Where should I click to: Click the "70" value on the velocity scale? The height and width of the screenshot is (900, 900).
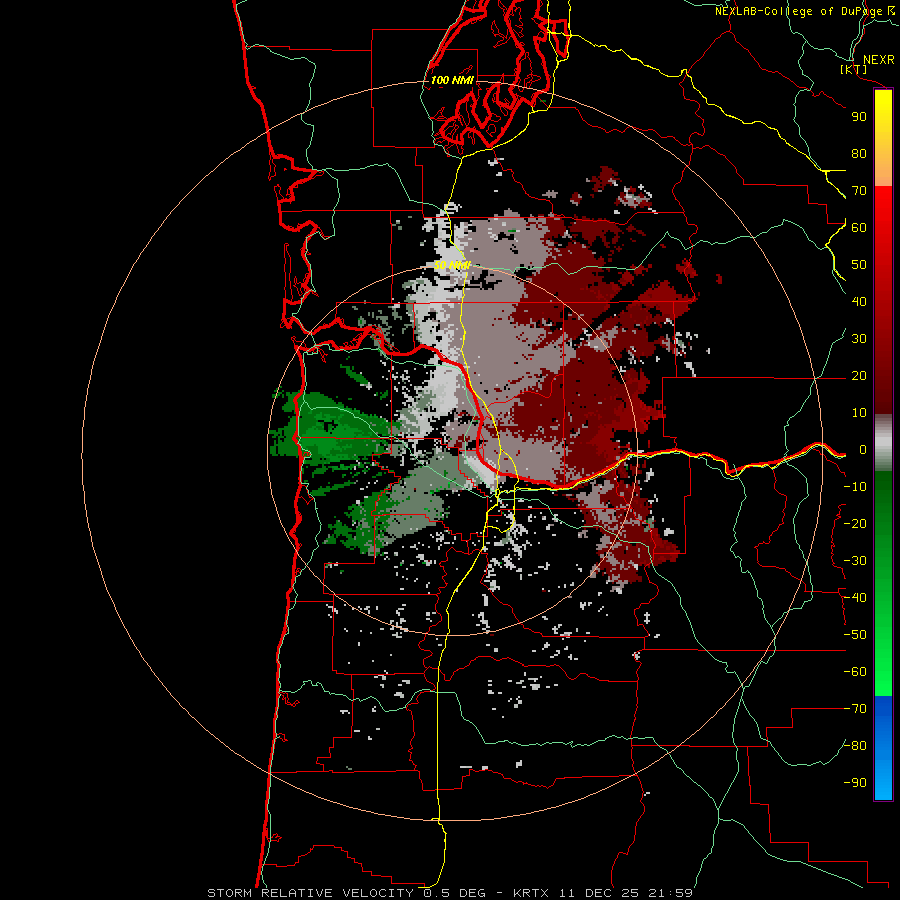point(859,191)
